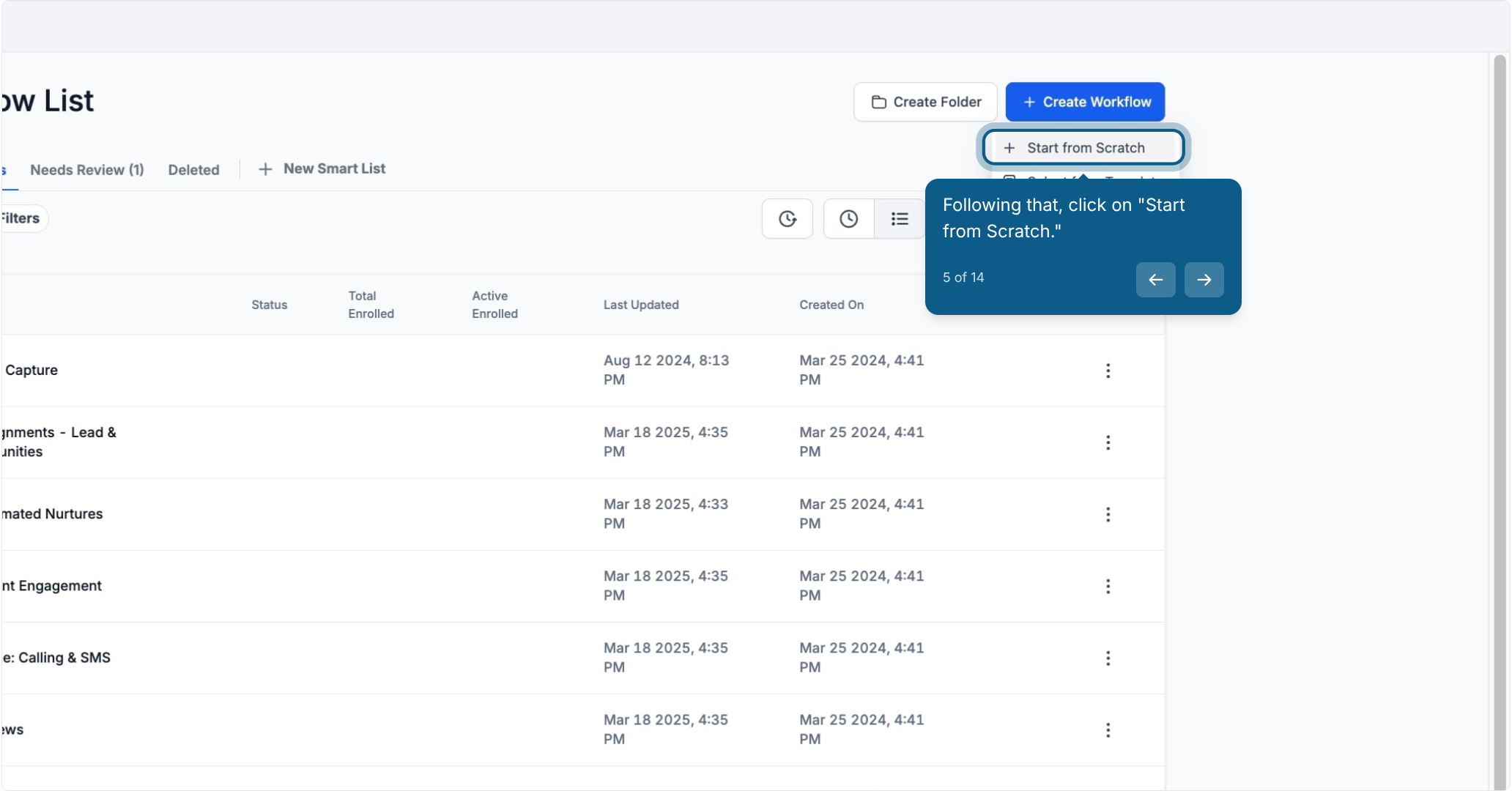Open three-dot menu for Engagement row
This screenshot has width=1512, height=791.
click(1108, 586)
